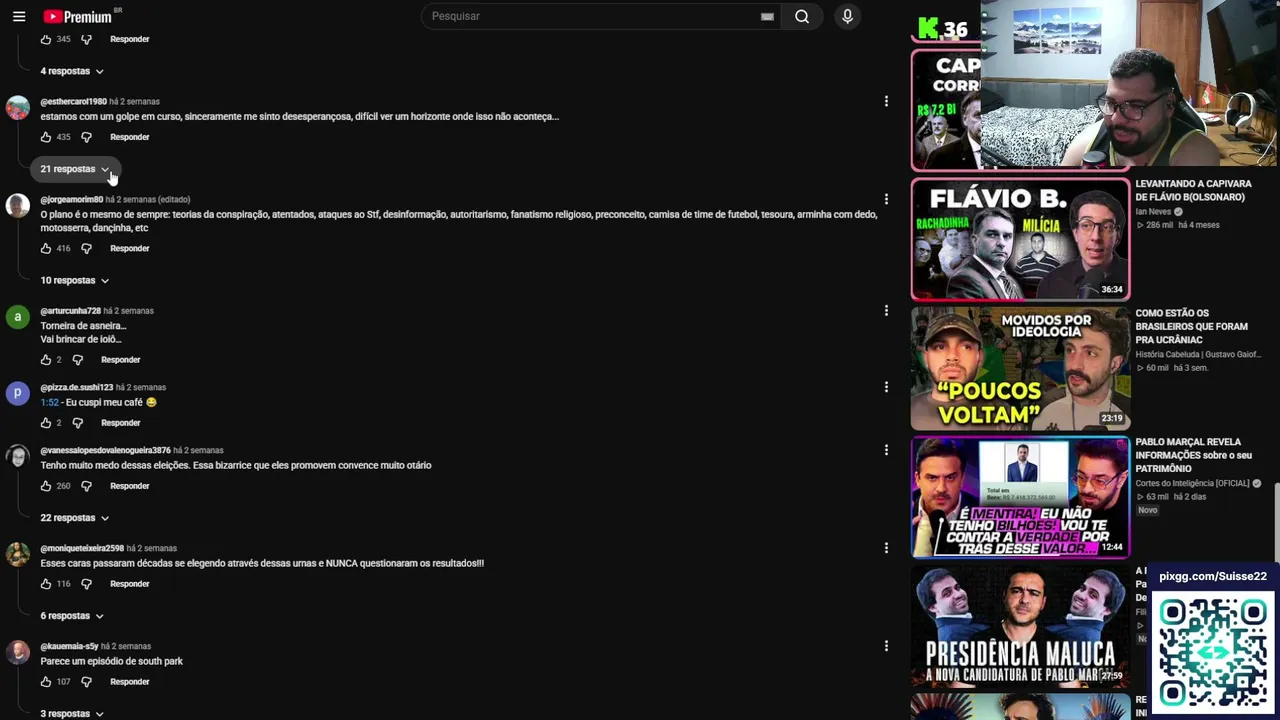
Task: Play the Pablo Marçal 12:44 video thumbnail
Action: (1020, 497)
